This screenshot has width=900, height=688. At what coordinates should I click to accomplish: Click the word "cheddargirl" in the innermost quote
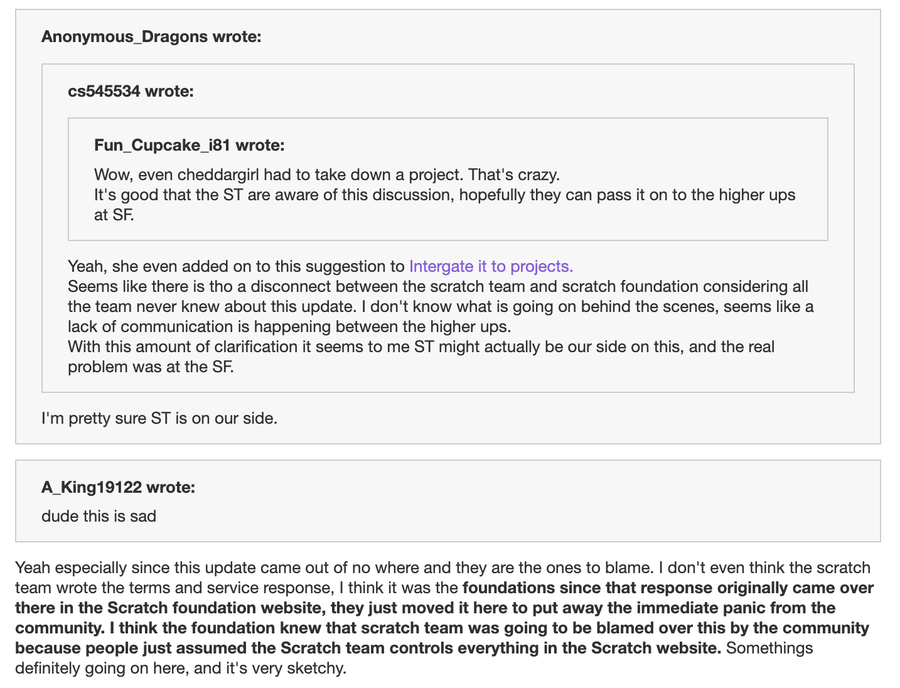(222, 175)
